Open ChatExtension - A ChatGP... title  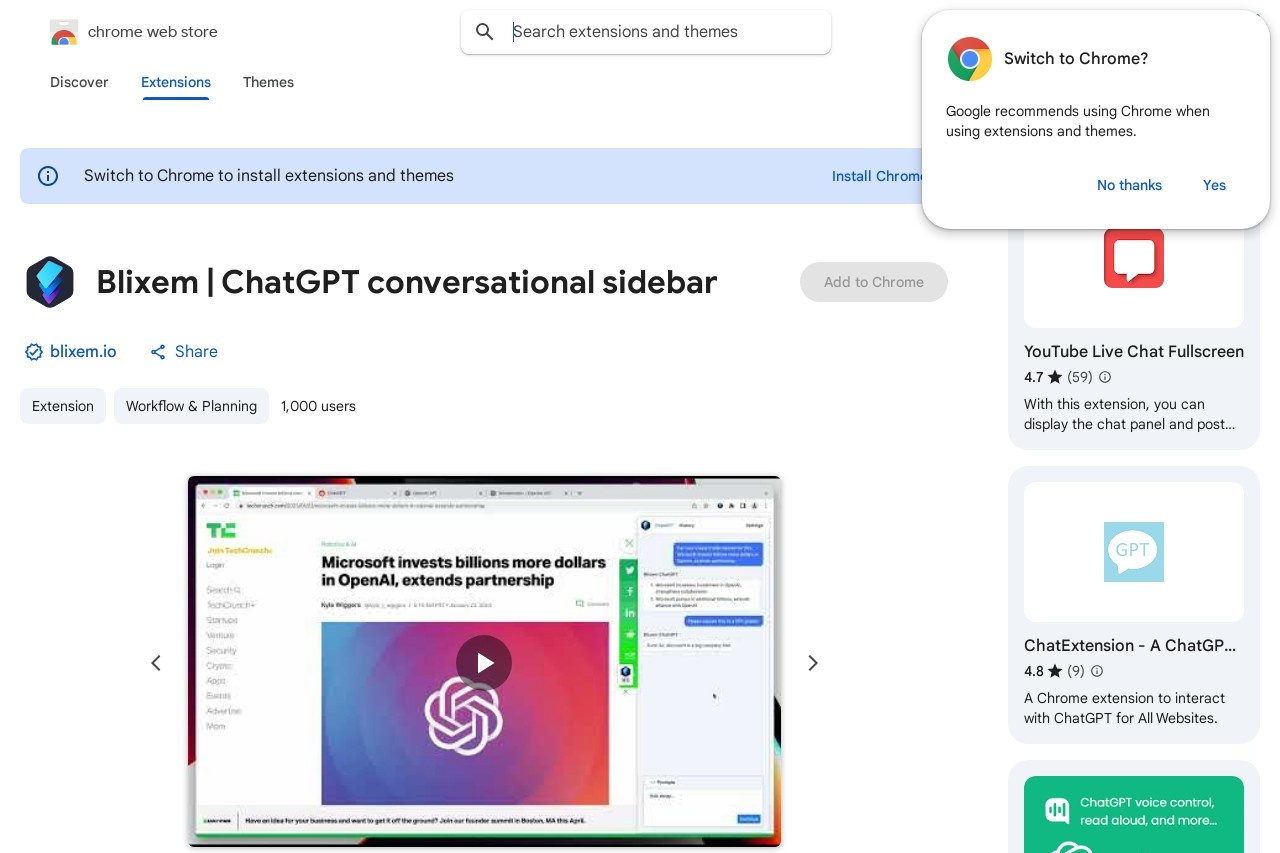click(1130, 646)
